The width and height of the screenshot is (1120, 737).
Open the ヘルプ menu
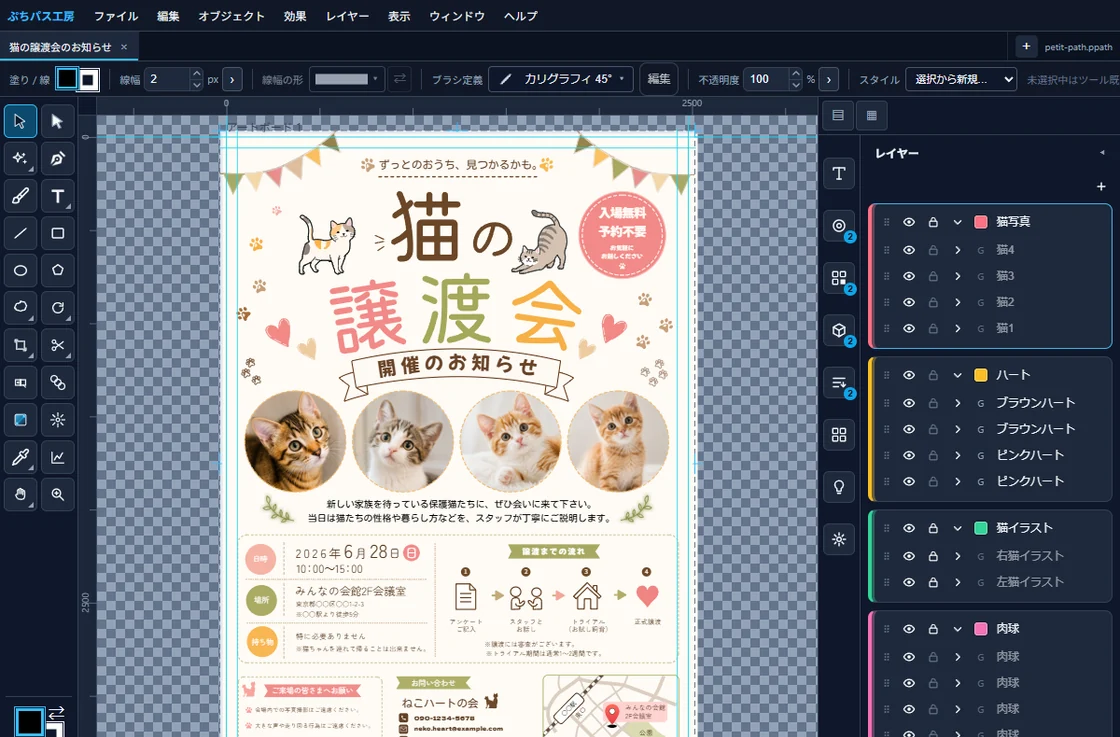point(521,16)
